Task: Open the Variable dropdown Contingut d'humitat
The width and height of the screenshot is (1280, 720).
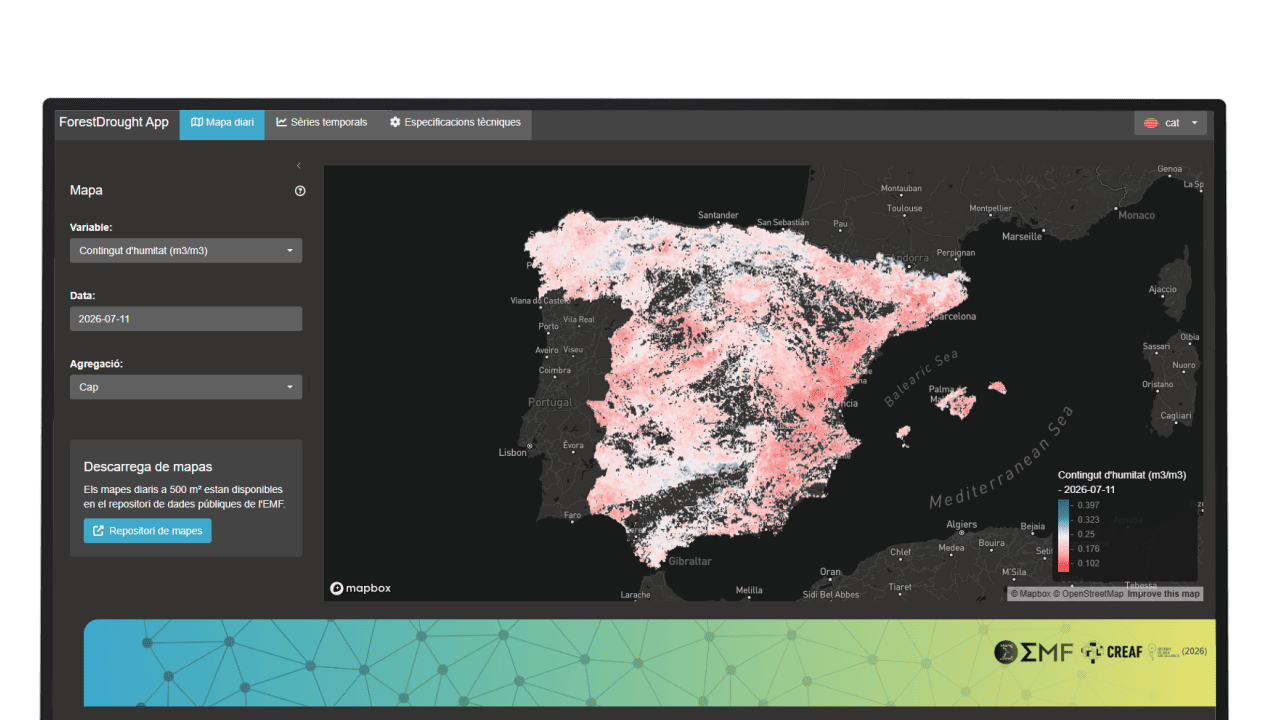Action: point(186,251)
